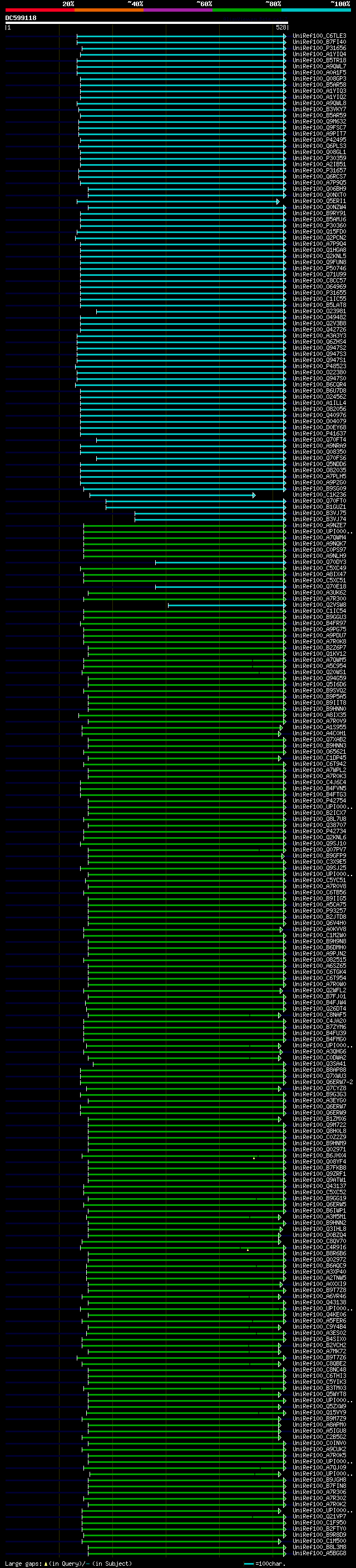Open hit UniRef100_B3VJ75
Image resolution: width=356 pixels, height=1568 pixels.
tap(319, 513)
